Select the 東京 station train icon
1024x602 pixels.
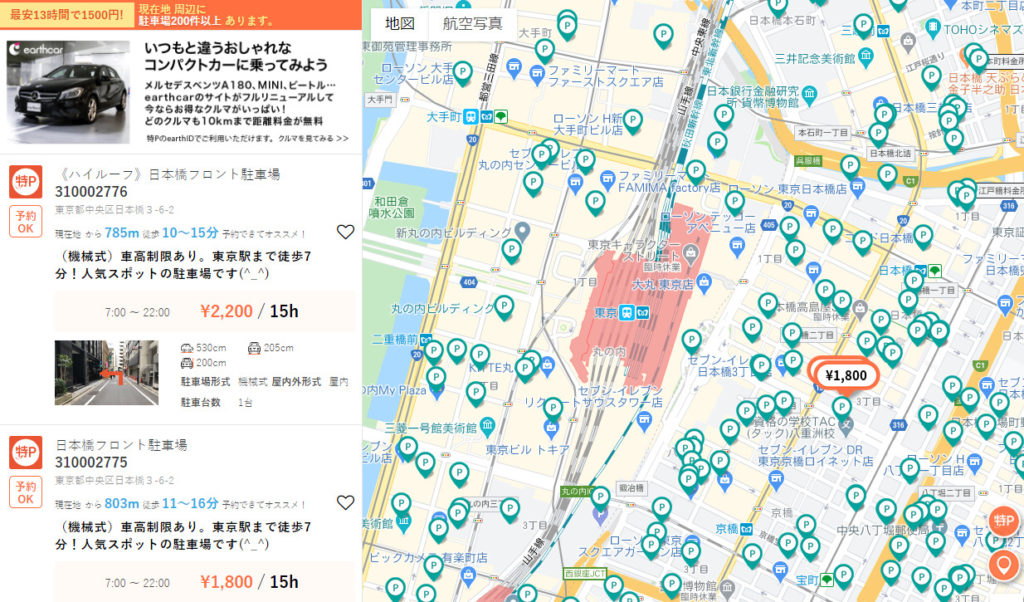(x=627, y=312)
